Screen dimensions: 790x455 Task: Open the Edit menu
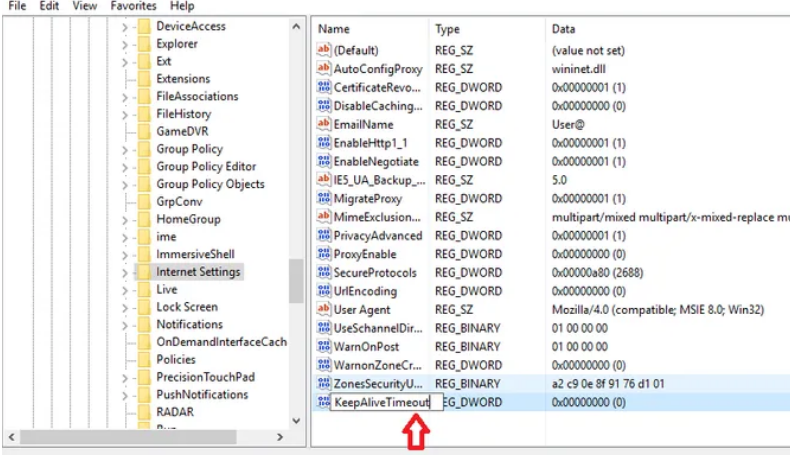[x=49, y=6]
